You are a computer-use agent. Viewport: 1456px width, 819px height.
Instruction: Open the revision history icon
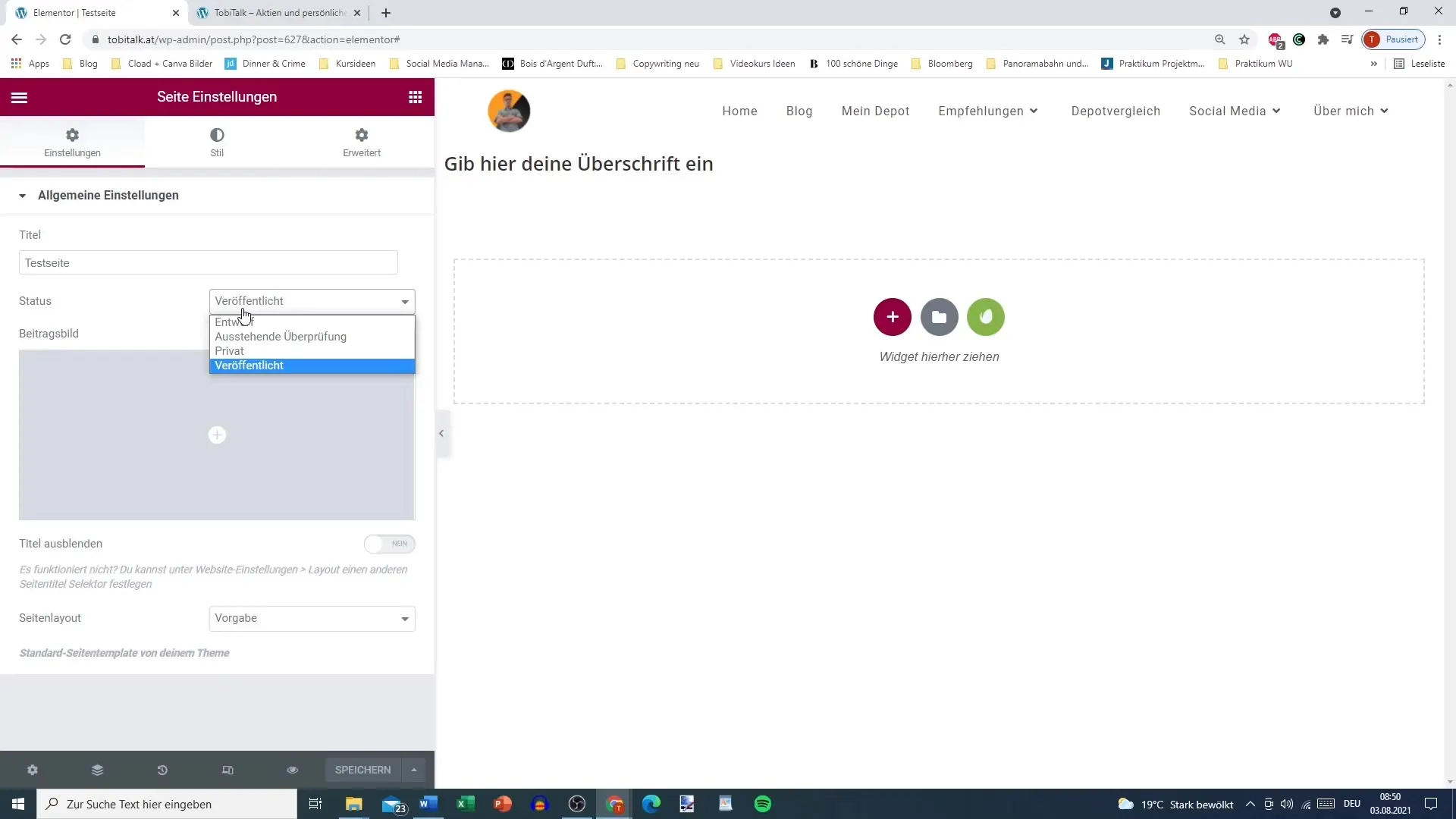(x=162, y=770)
